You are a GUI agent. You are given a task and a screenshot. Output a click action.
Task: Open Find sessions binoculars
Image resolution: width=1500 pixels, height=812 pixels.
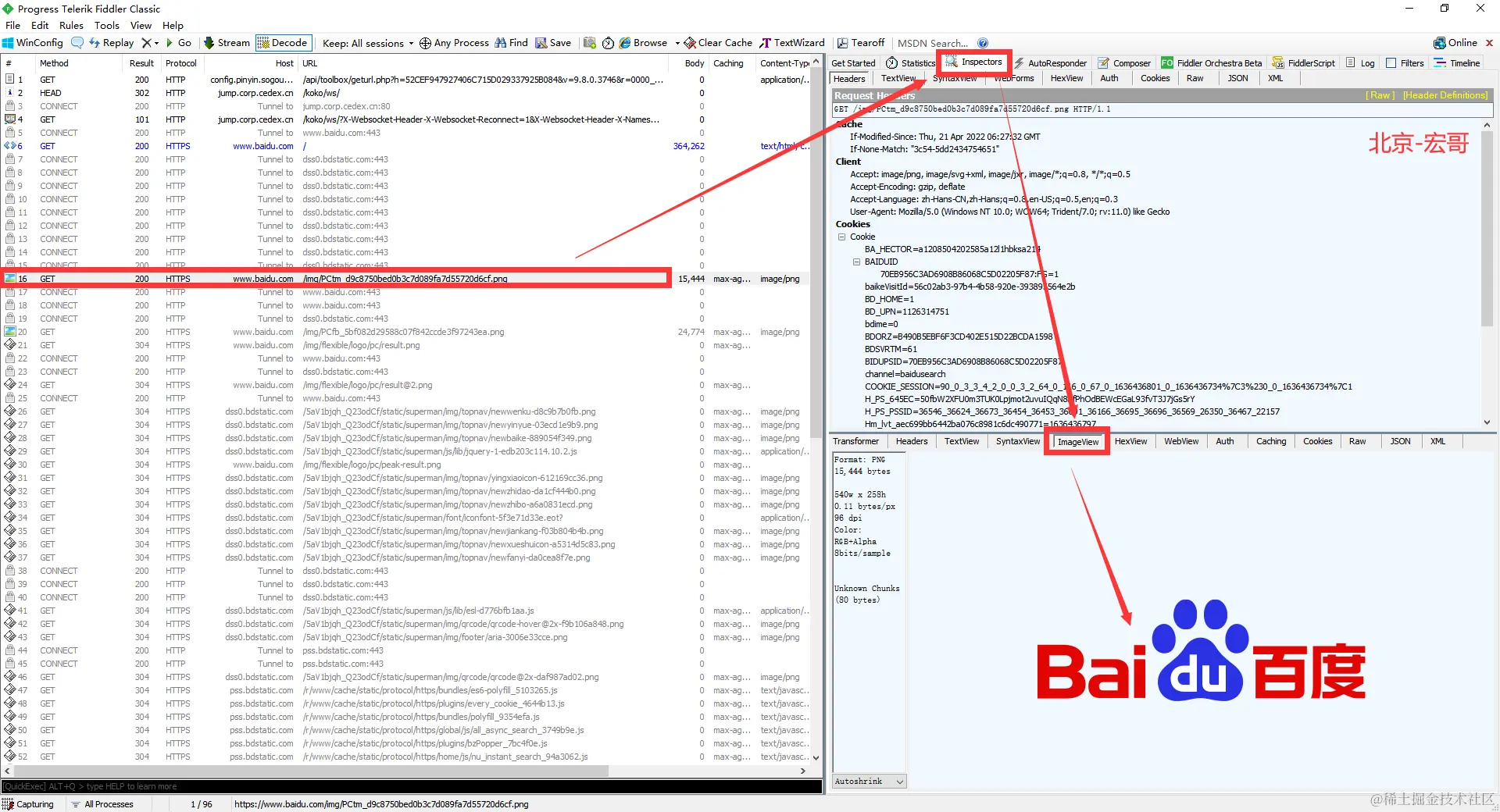[511, 43]
